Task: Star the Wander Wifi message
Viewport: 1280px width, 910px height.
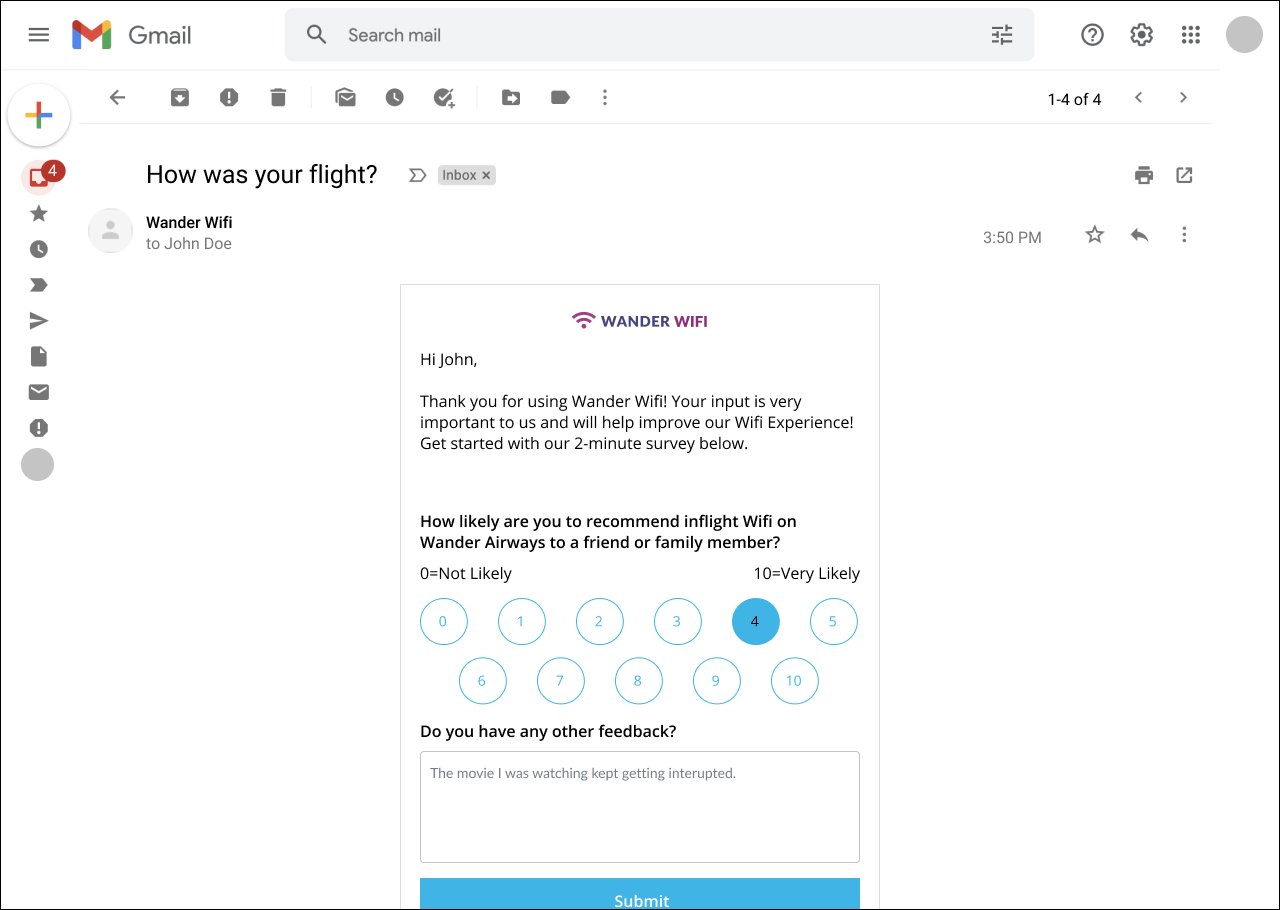Action: pos(1095,235)
